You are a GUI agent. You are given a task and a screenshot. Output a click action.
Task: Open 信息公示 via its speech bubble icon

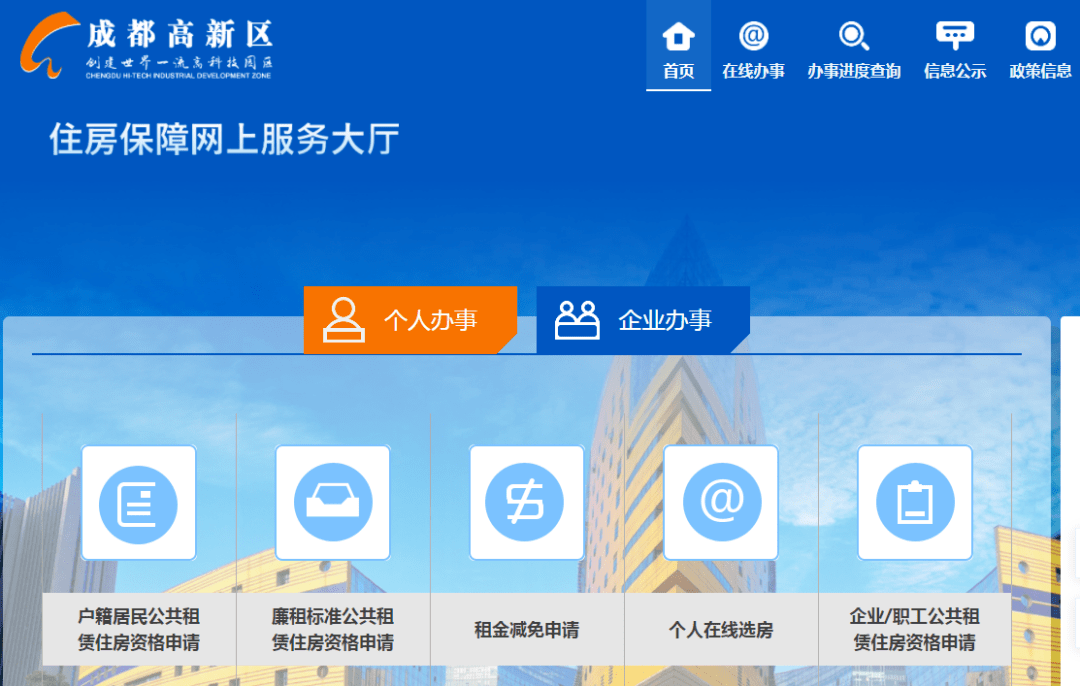(954, 35)
